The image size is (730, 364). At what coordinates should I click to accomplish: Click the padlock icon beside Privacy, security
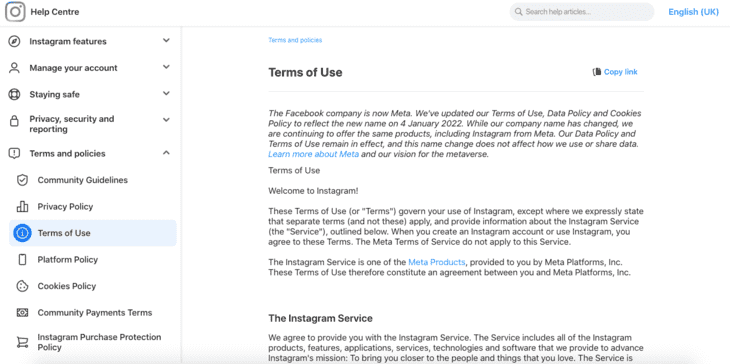click(x=14, y=121)
